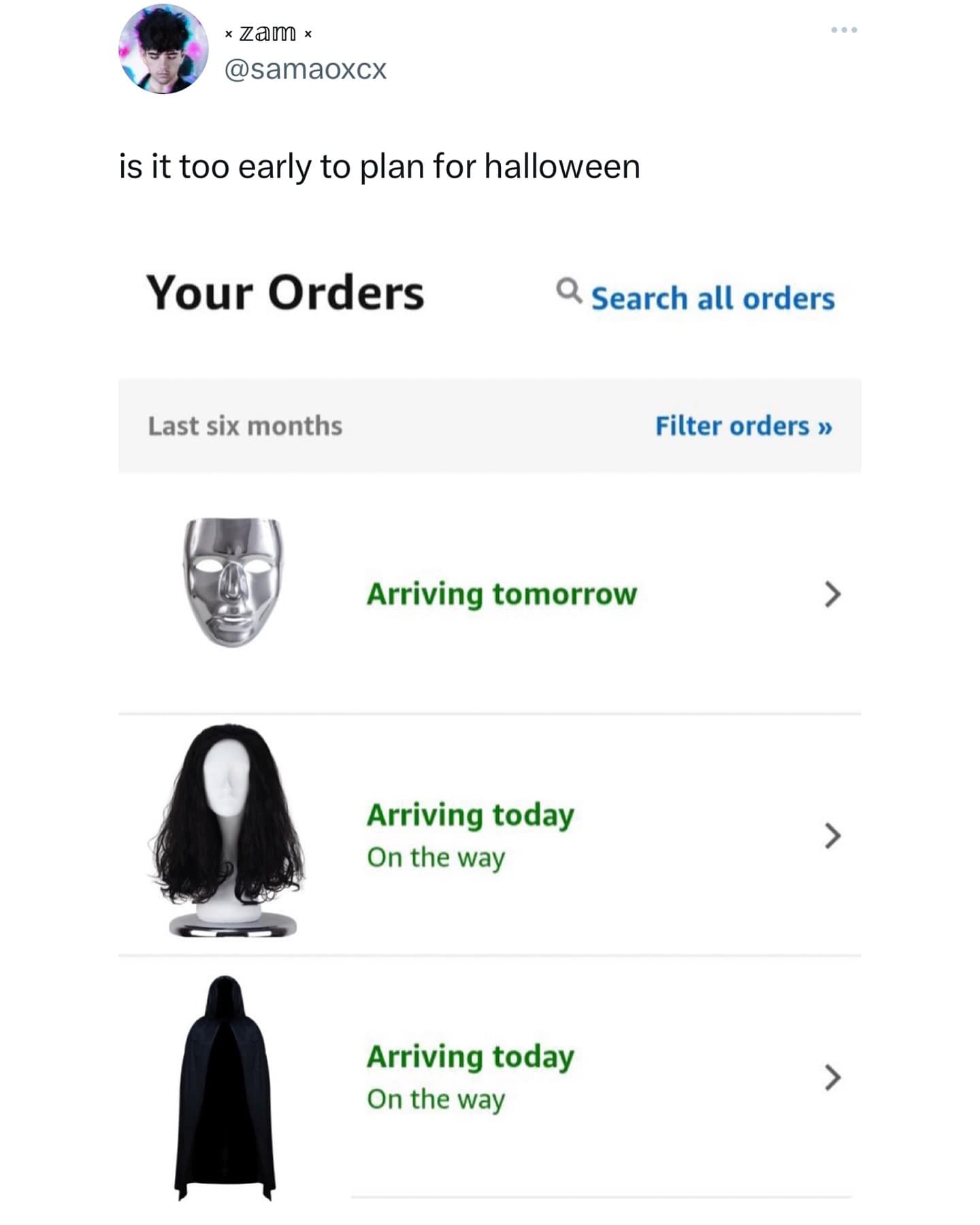
Task: Click the wig's Arriving today status
Action: coord(470,815)
